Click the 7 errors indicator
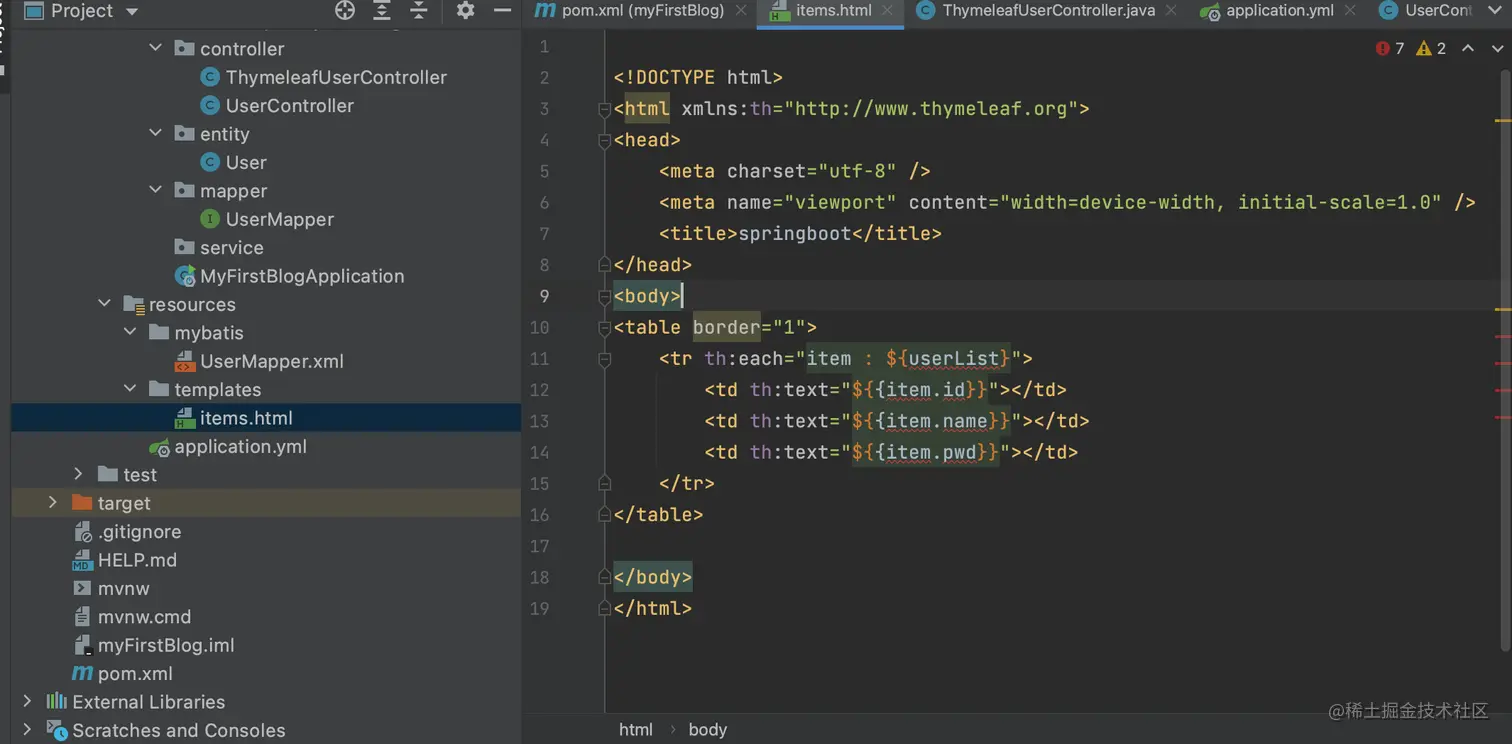Screen dimensions: 1512x744 click(1390, 48)
